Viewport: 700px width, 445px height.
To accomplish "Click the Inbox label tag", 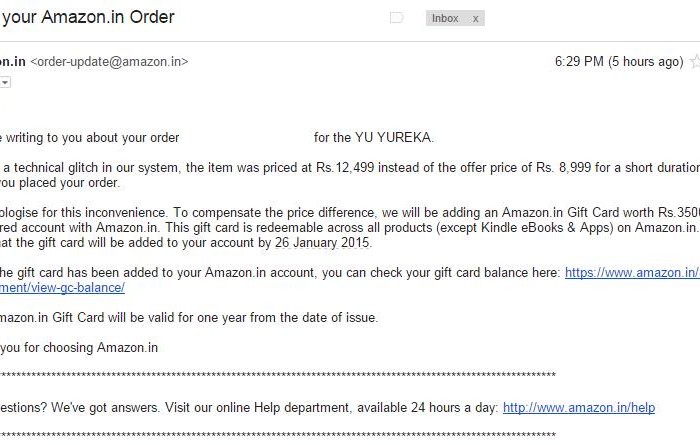I will pos(445,18).
